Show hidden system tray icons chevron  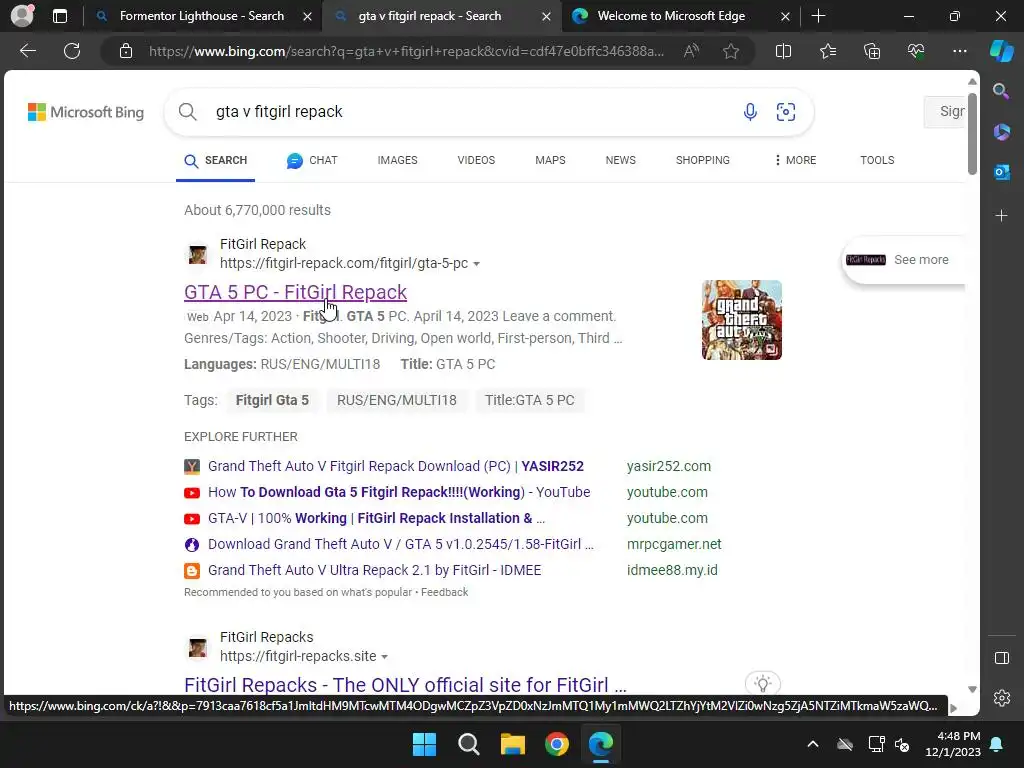tap(812, 744)
